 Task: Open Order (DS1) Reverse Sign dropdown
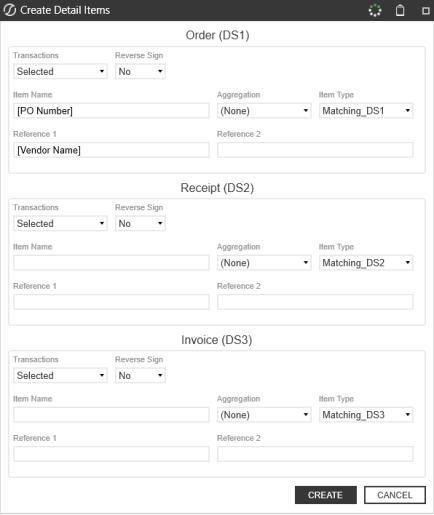(140, 71)
